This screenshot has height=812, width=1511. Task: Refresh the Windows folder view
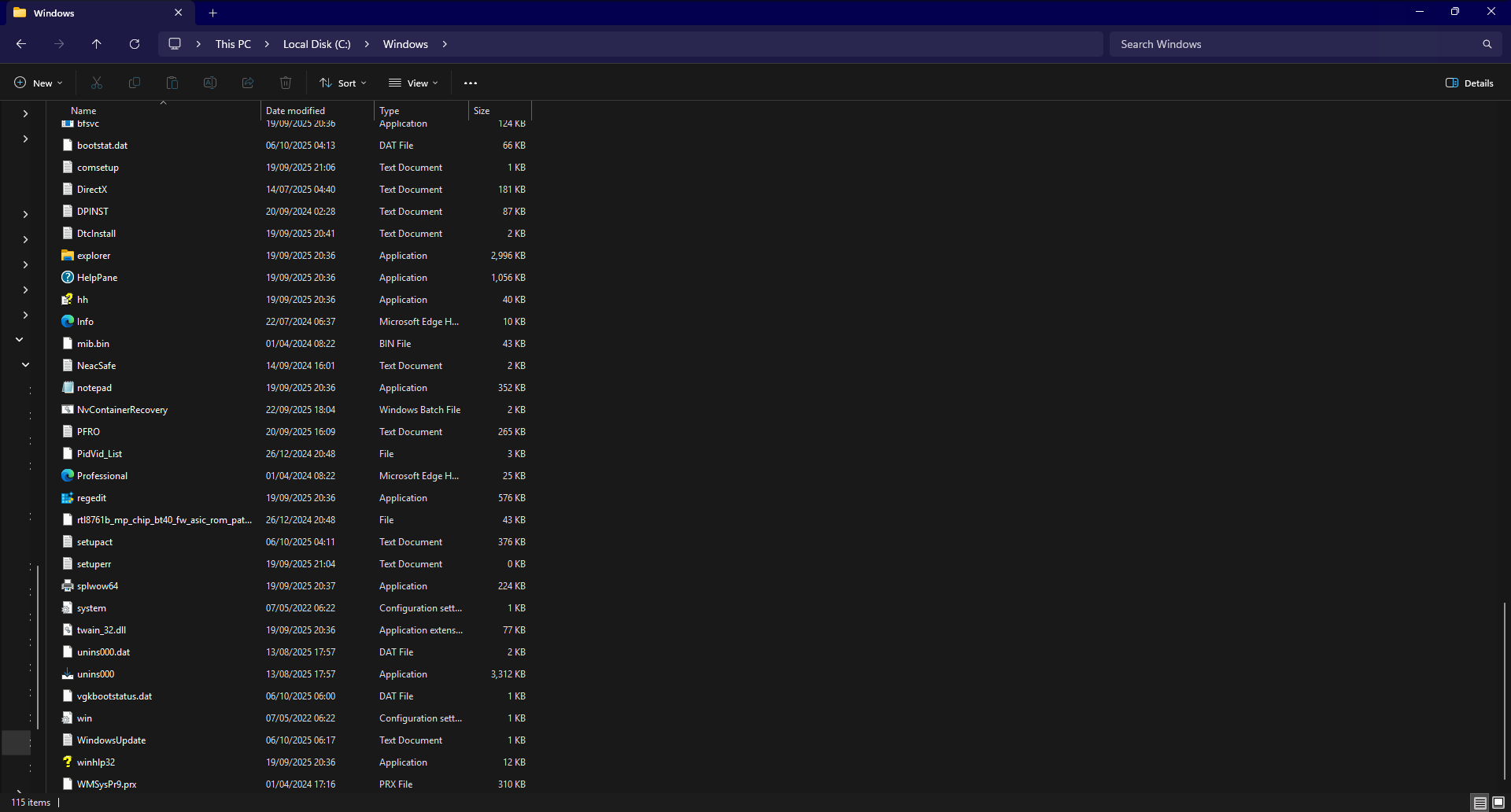135,44
